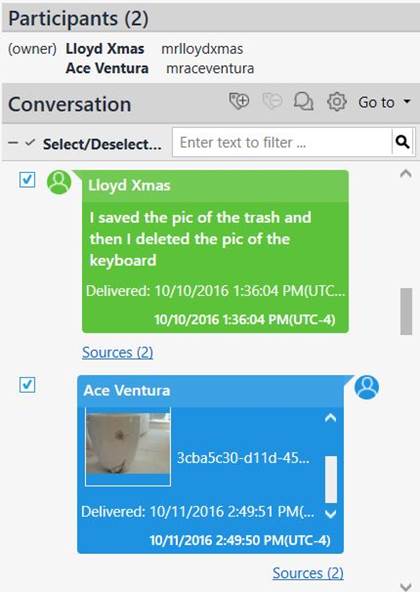Click down chevron in Ace Ventura message
420x592 pixels.
(330, 513)
